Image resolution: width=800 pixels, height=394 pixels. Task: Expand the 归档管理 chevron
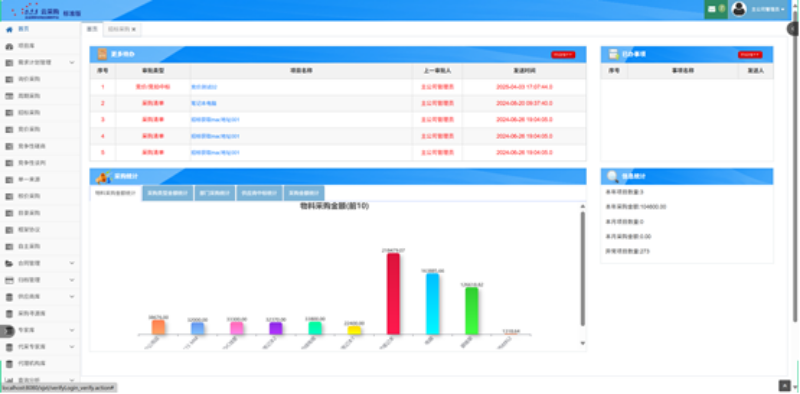(72, 280)
